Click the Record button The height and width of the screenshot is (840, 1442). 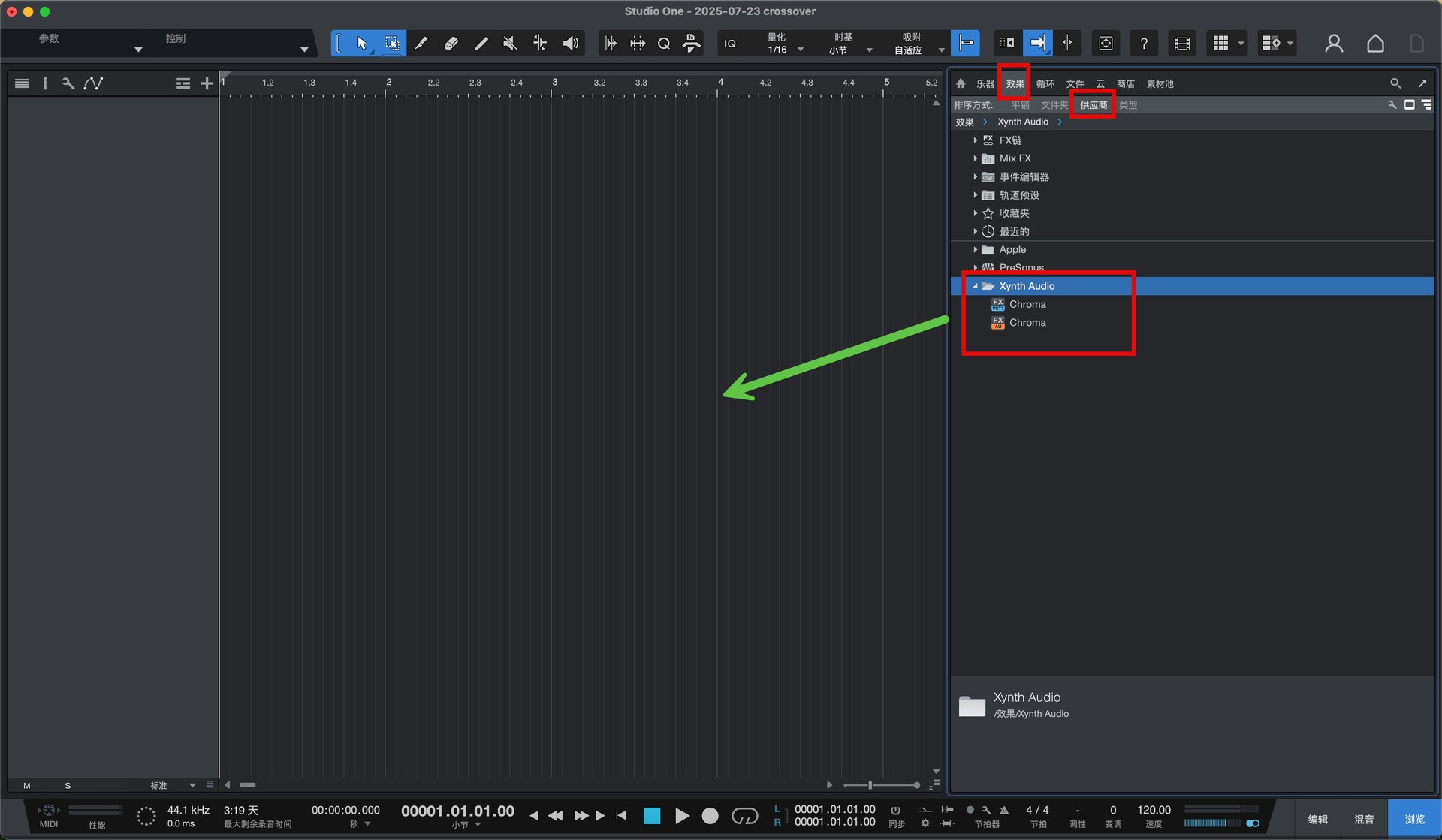tap(710, 816)
